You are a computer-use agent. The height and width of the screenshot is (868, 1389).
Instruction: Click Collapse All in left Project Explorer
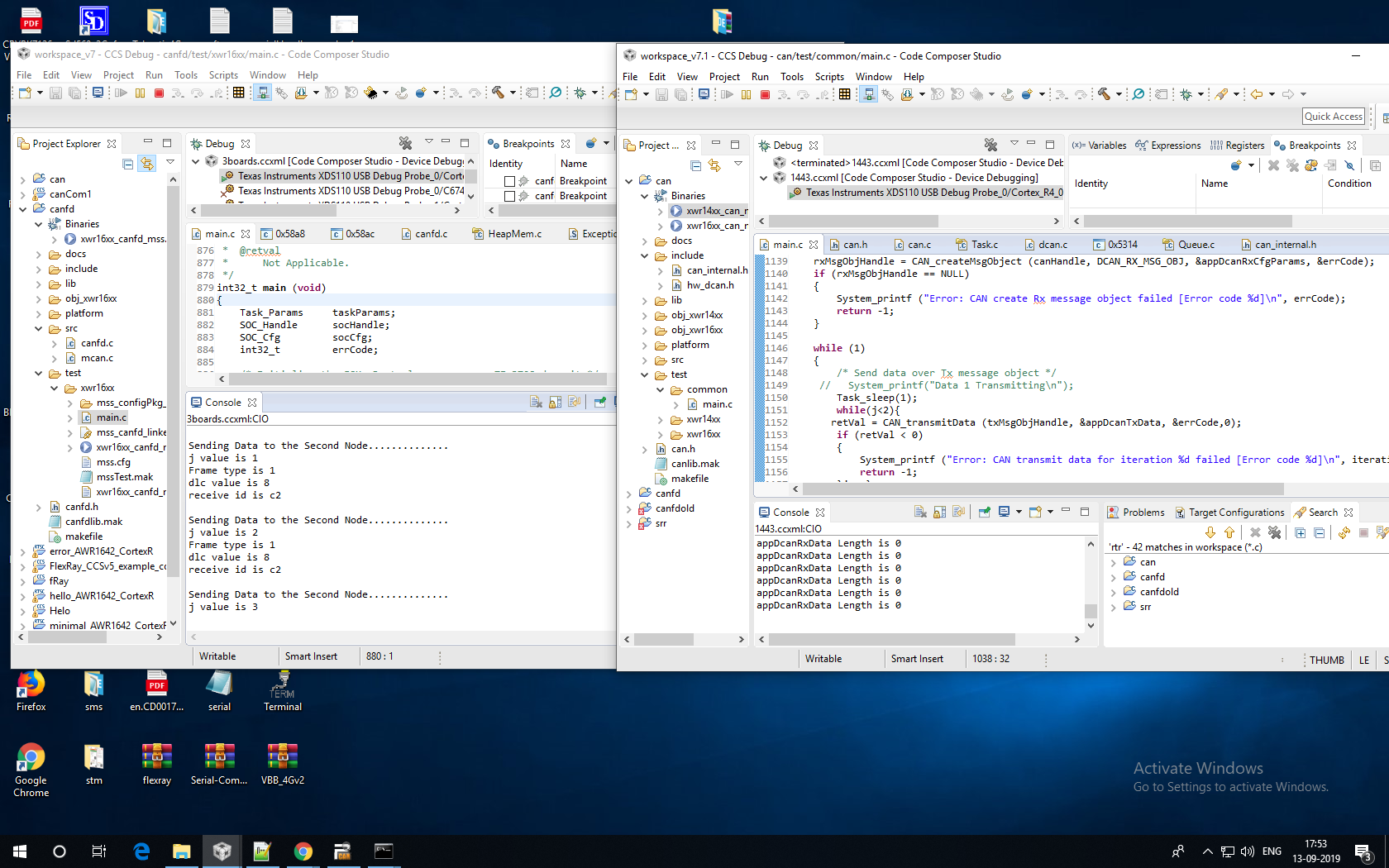point(127,164)
